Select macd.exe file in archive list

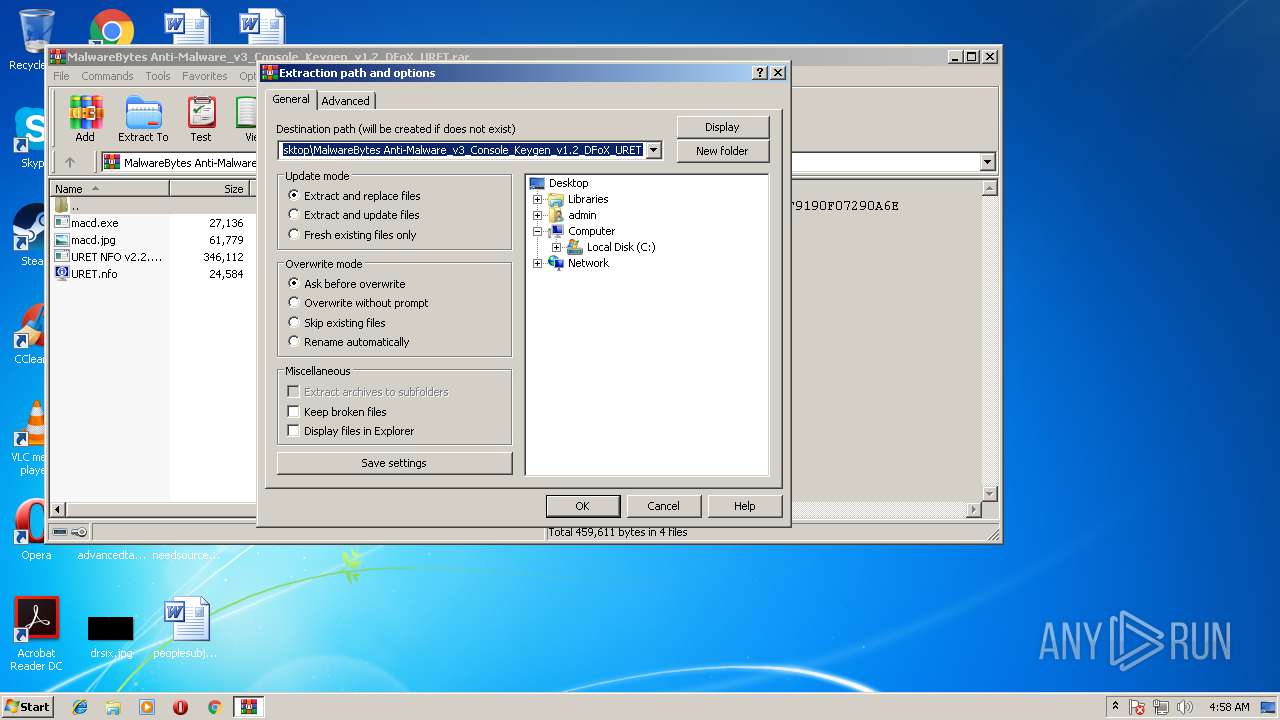pos(94,223)
